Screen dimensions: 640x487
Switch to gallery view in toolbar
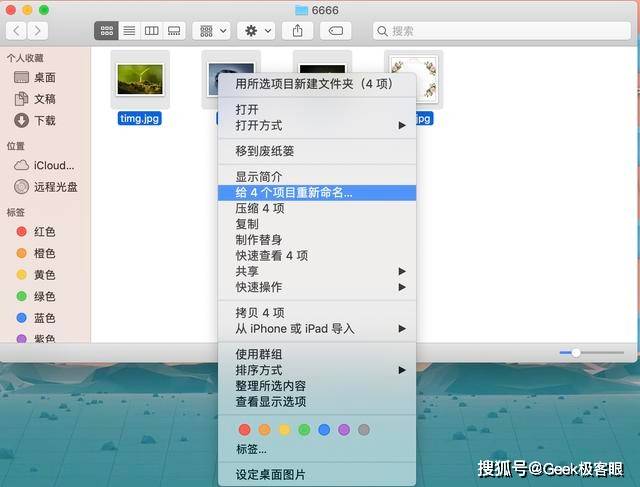(x=174, y=31)
